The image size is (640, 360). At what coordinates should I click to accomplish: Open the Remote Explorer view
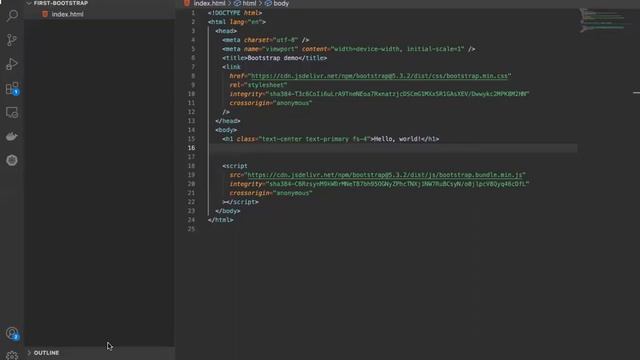12,112
